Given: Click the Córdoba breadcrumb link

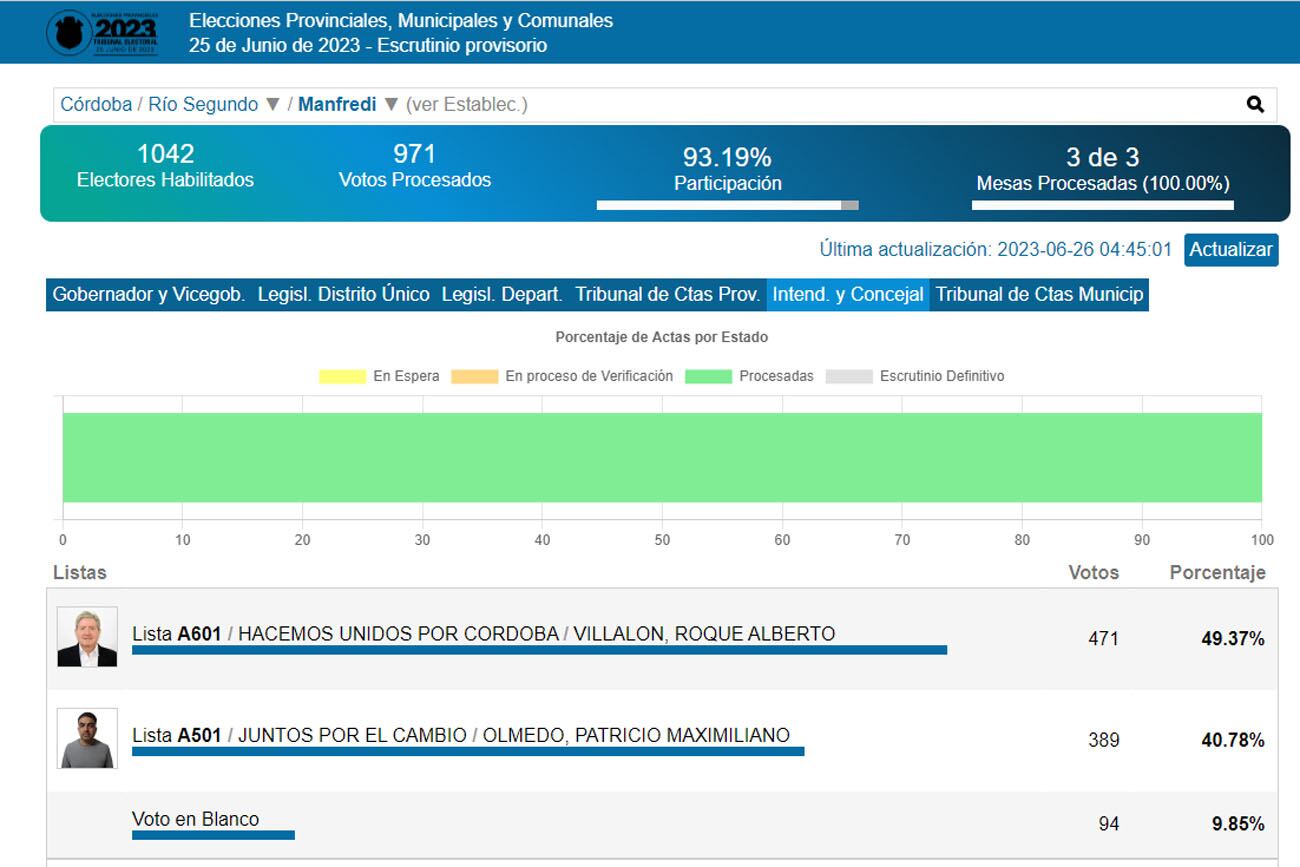Looking at the screenshot, I should click(96, 104).
